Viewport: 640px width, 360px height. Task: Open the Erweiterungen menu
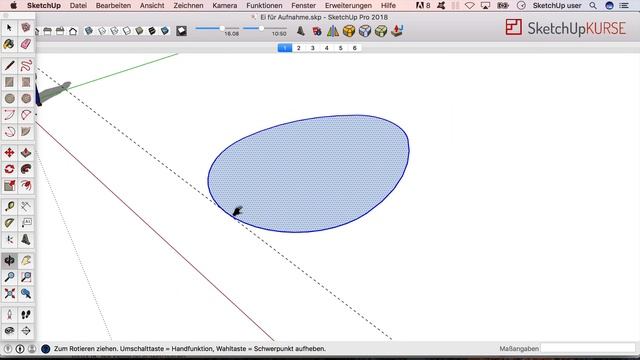[348, 5]
